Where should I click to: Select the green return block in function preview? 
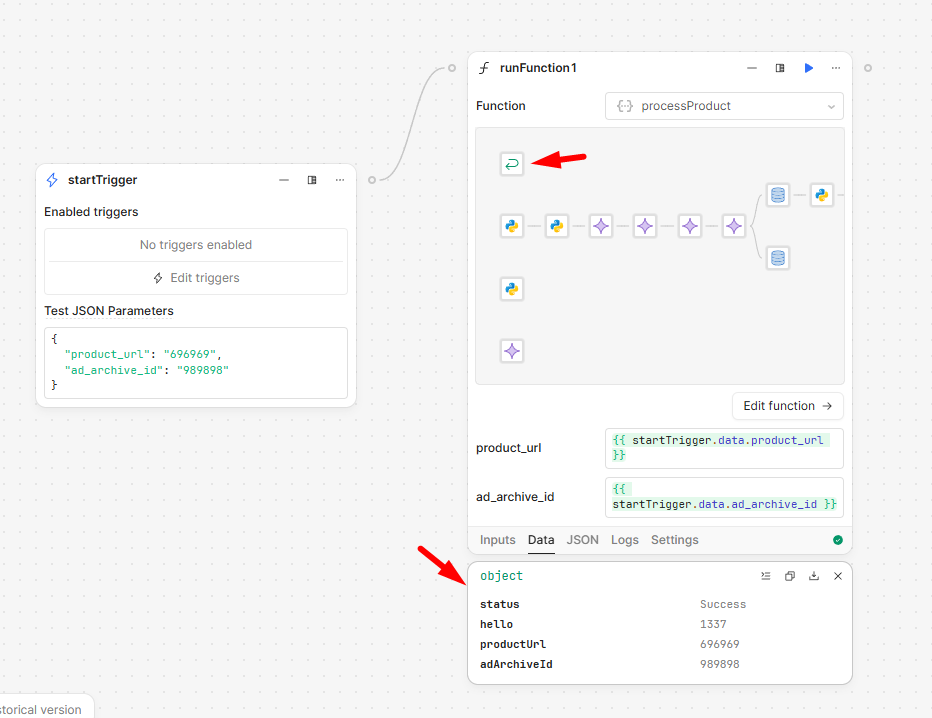[512, 163]
